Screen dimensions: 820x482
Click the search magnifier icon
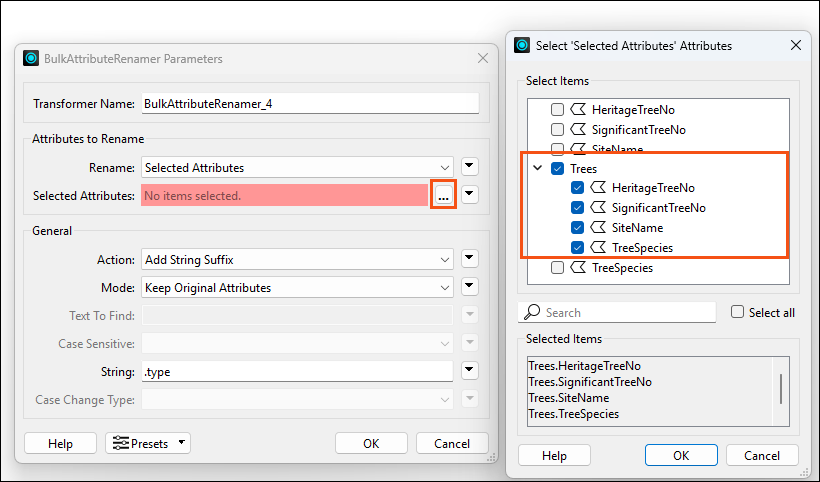click(532, 312)
